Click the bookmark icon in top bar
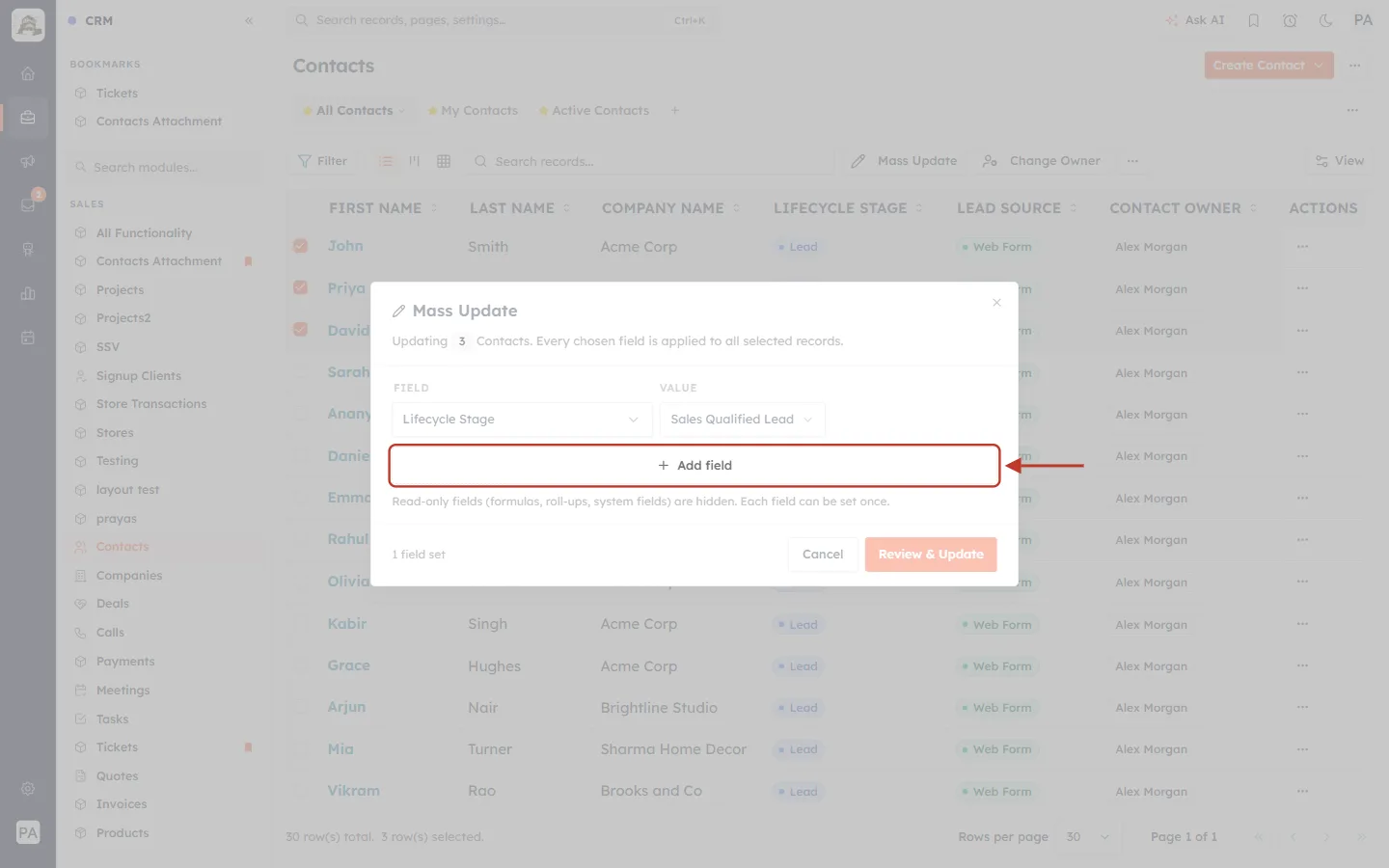Image resolution: width=1389 pixels, height=868 pixels. (1254, 20)
